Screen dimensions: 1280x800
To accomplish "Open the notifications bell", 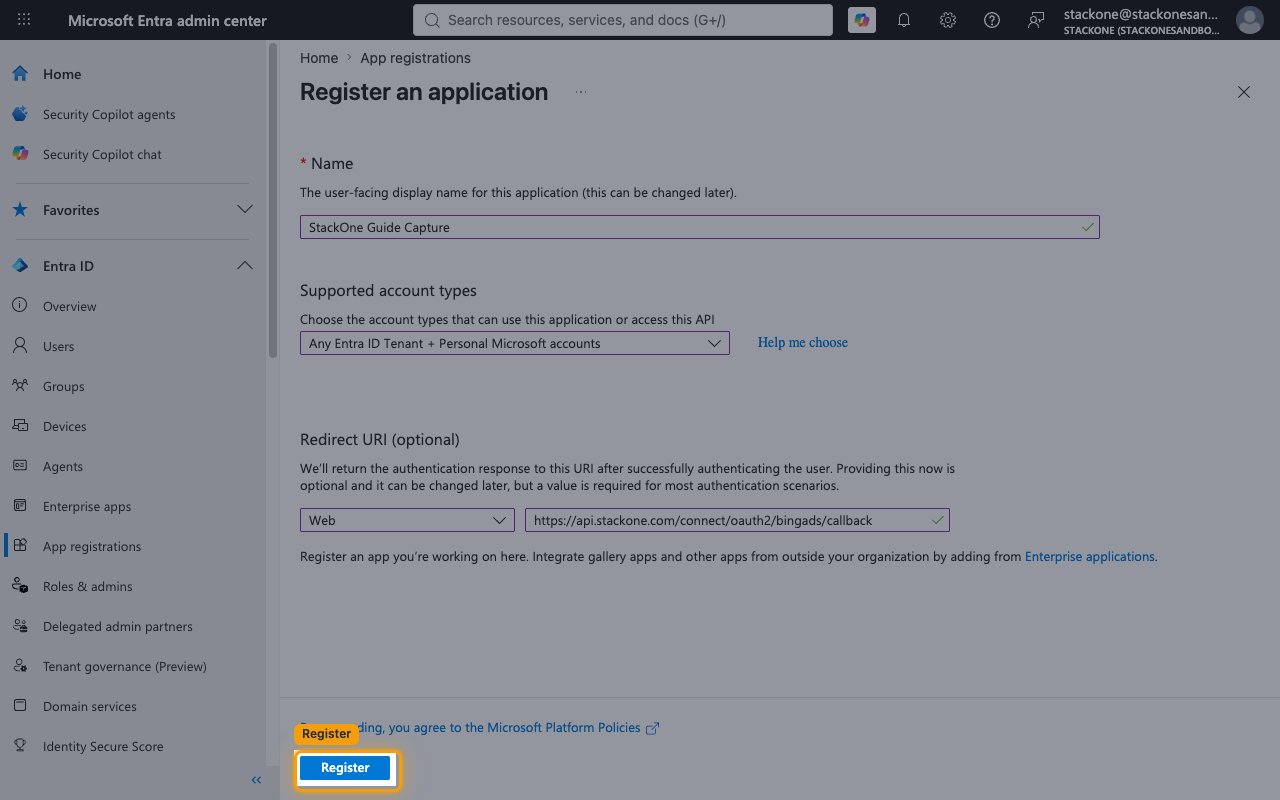I will pyautogui.click(x=904, y=20).
